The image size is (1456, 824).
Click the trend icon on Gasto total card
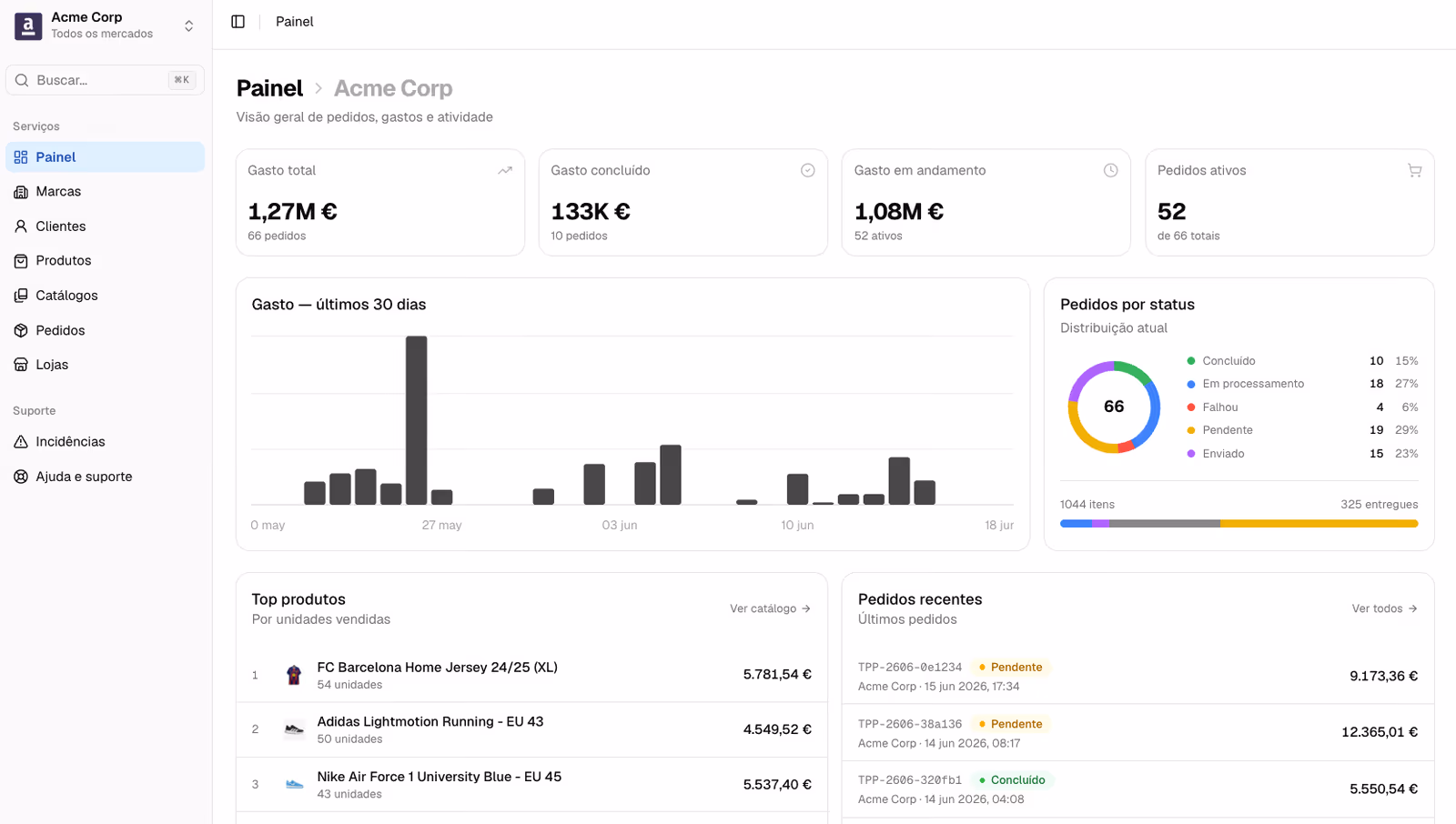click(505, 170)
